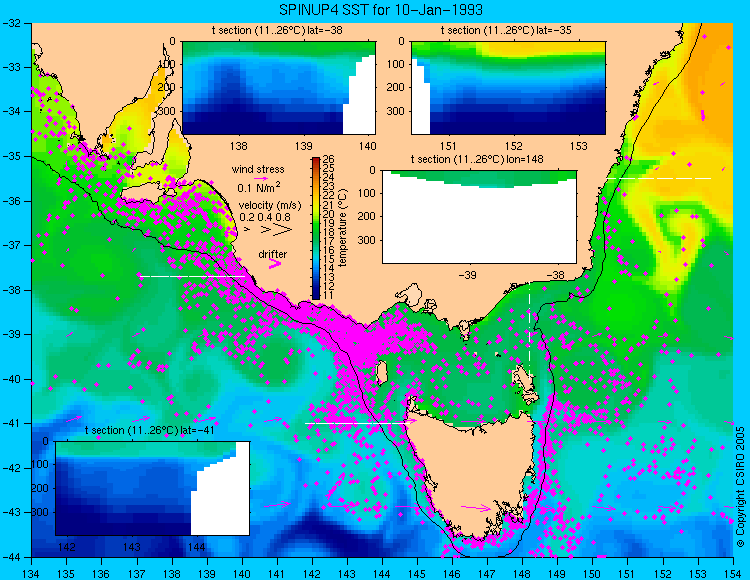Click the white dashed section line at latitude -35
Image resolution: width=750 pixels, height=580 pixels.
[x=659, y=178]
